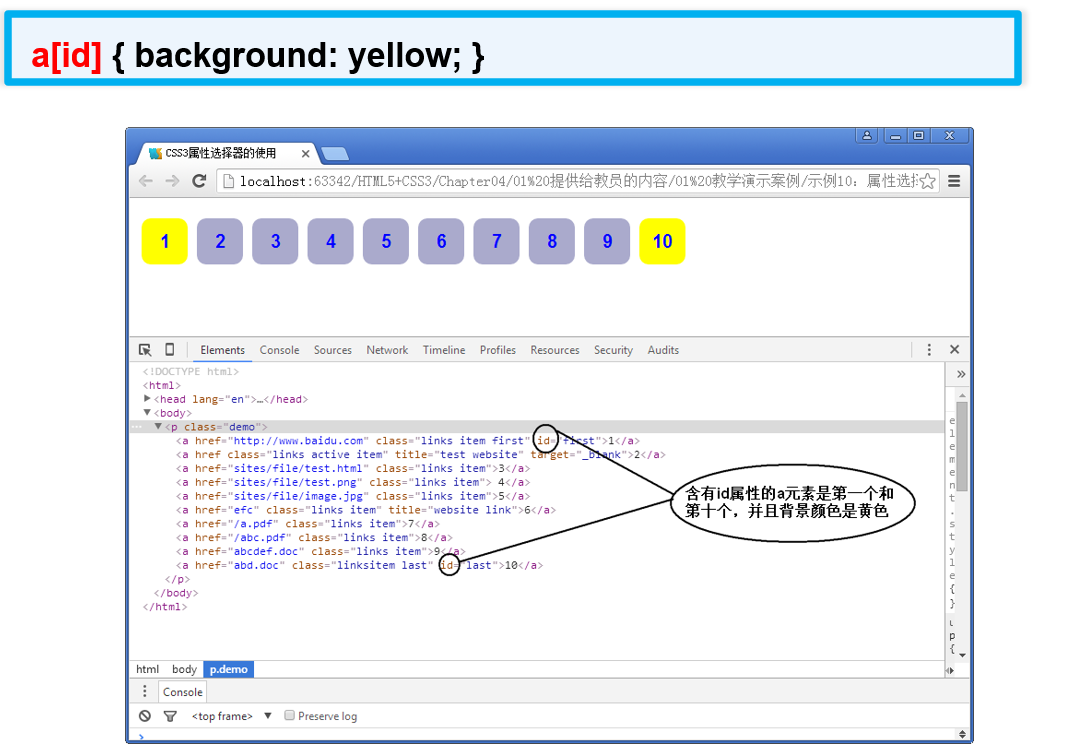
Task: Open the Network tab
Action: 387,350
